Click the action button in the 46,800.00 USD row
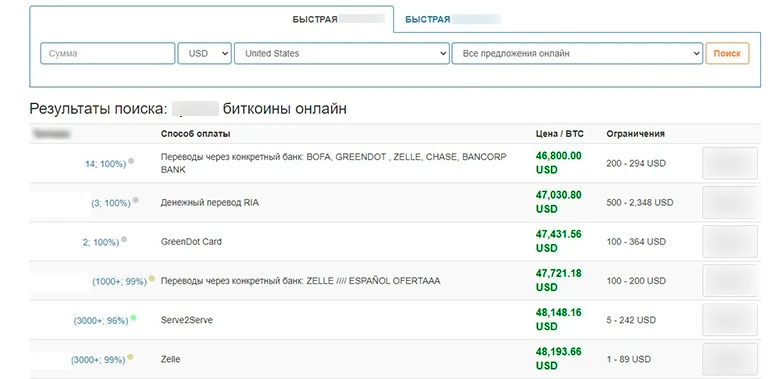The image size is (775, 379). [x=730, y=163]
